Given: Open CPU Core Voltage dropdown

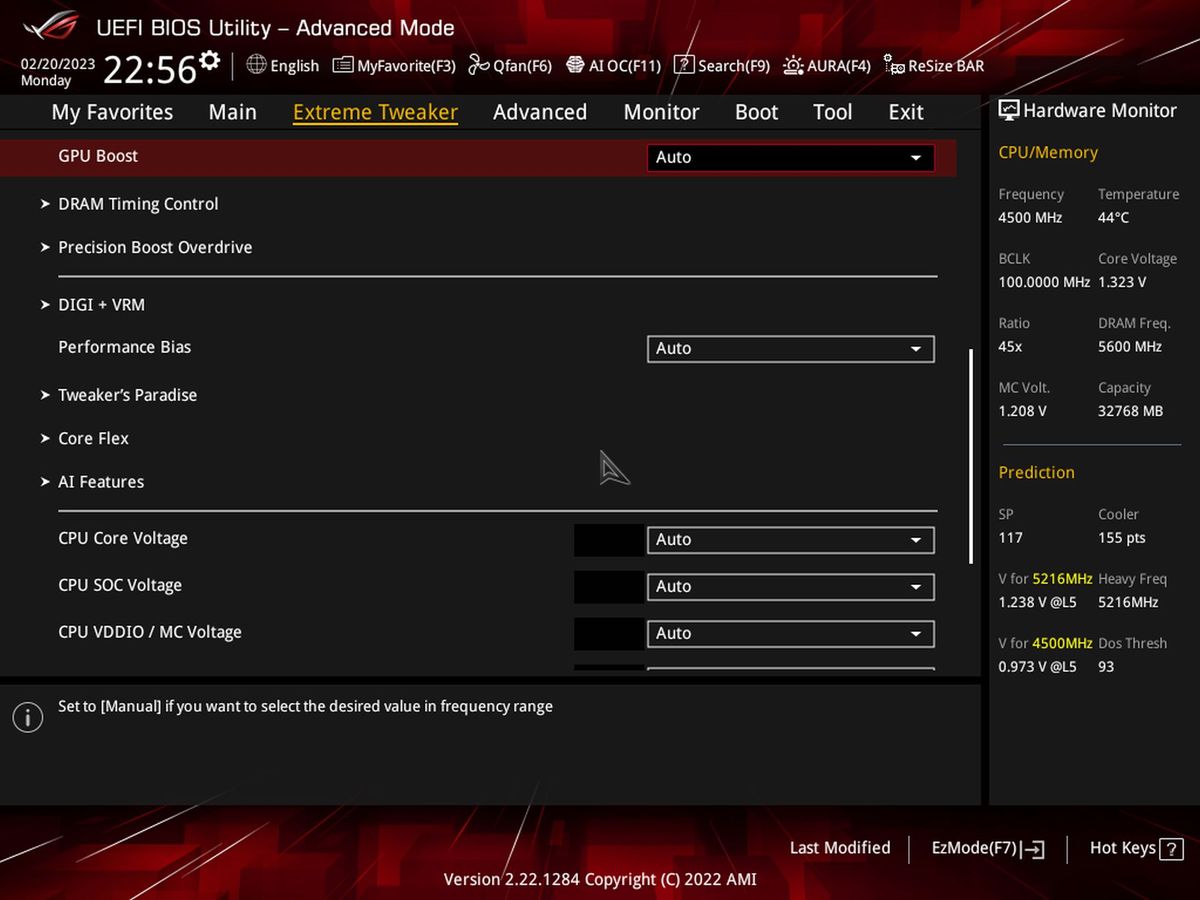Looking at the screenshot, I should pyautogui.click(x=791, y=539).
